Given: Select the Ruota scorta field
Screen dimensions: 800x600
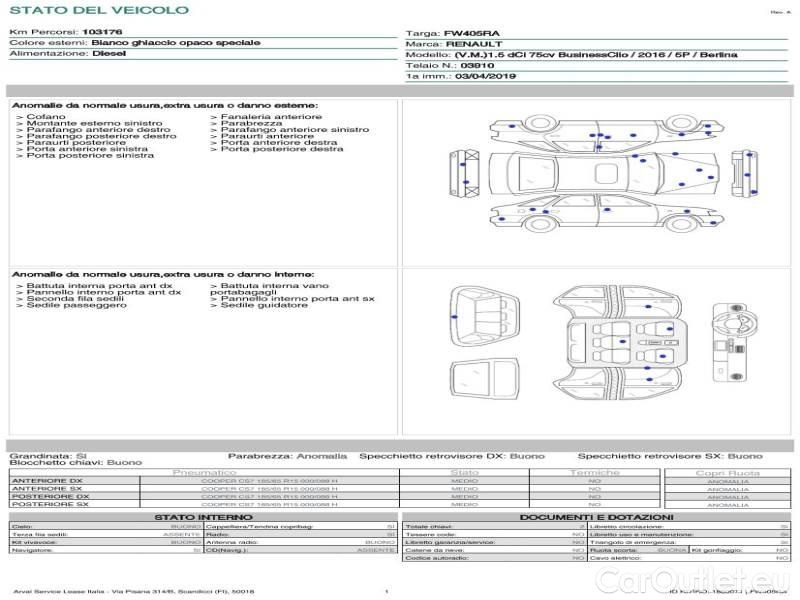Looking at the screenshot, I should (x=638, y=550).
